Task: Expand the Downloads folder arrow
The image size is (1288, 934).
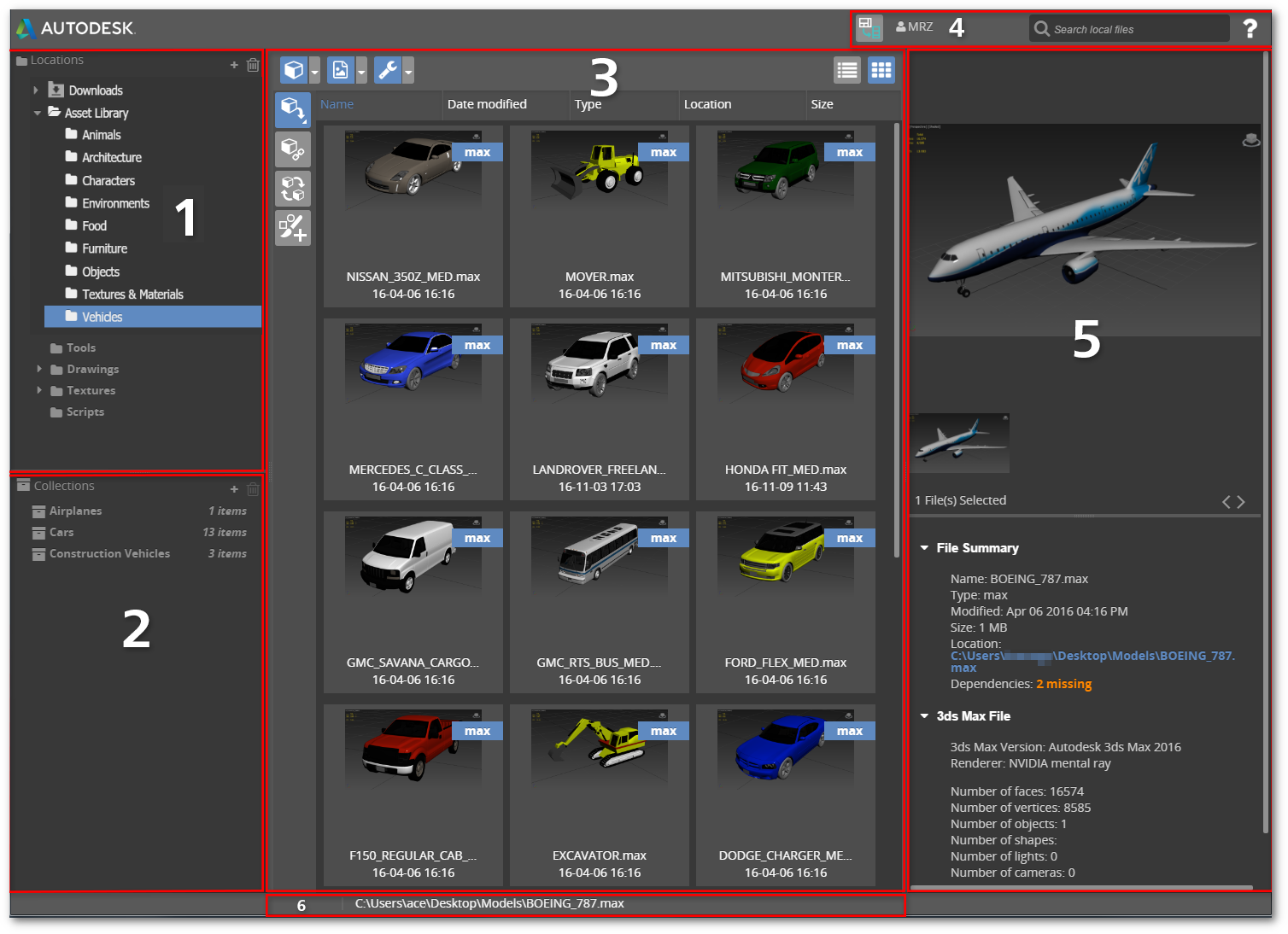Action: click(x=36, y=90)
